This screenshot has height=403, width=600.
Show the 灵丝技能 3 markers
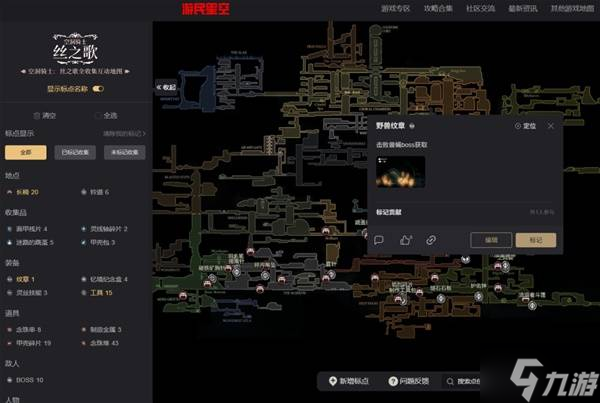click(x=27, y=293)
